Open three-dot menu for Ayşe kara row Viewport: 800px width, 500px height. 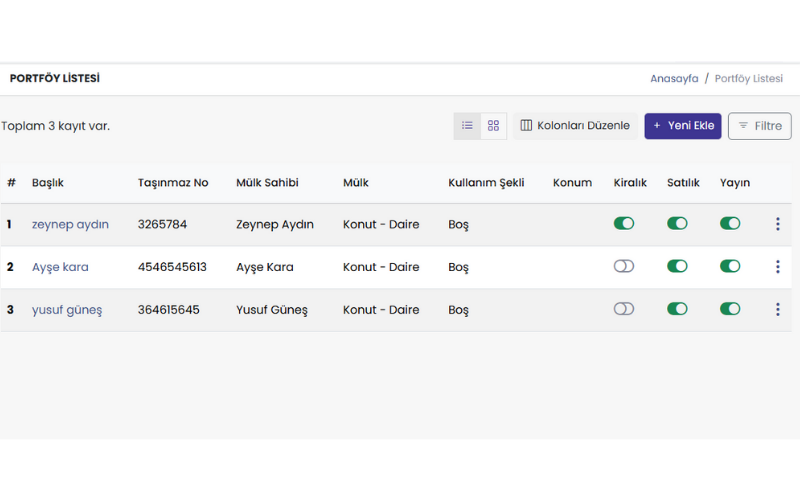pos(777,267)
